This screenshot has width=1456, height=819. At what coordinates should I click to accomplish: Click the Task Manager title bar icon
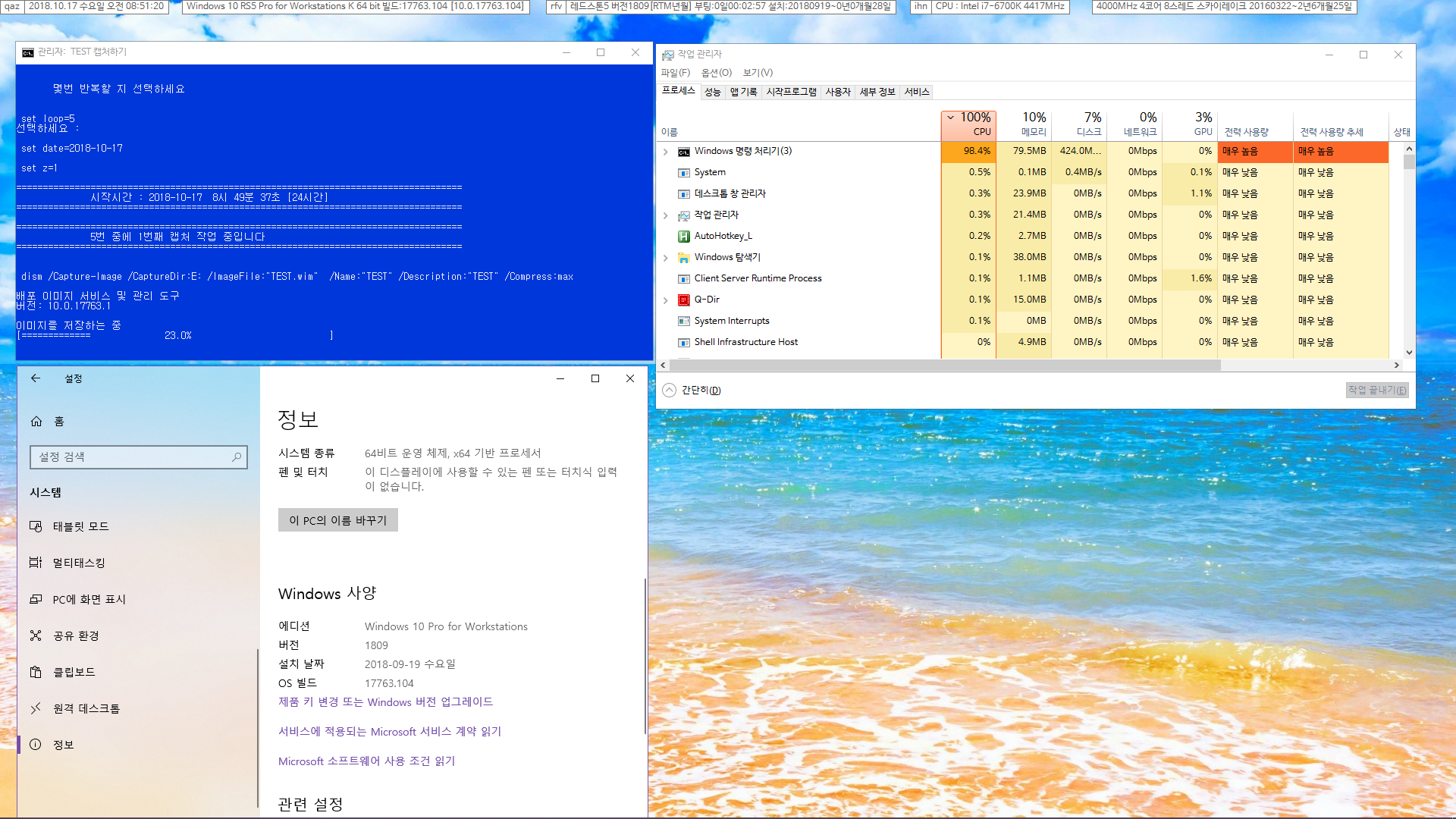(x=668, y=55)
